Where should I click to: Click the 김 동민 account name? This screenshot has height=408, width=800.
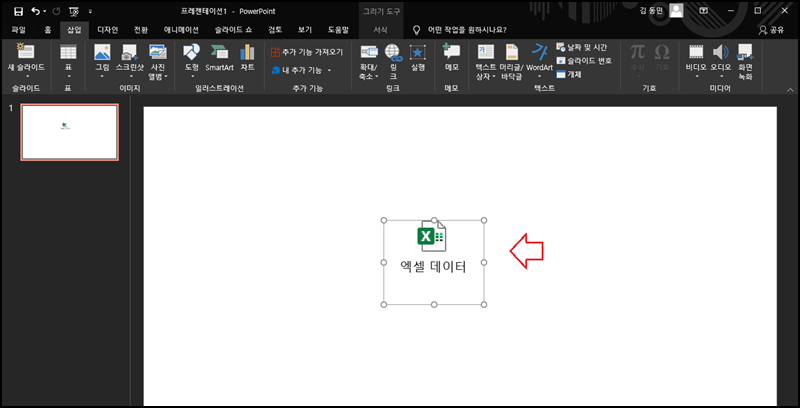click(653, 11)
